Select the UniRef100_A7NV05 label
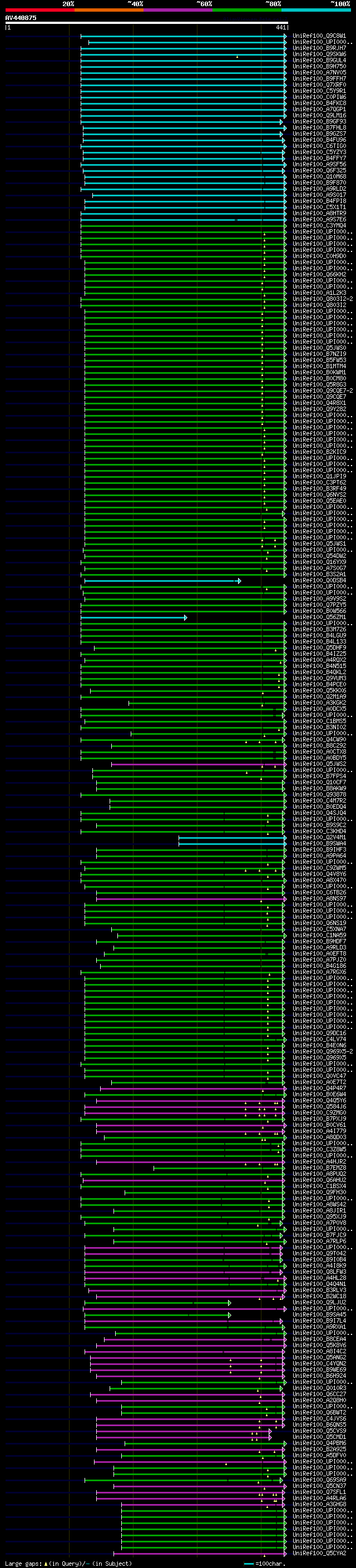The image size is (356, 1568). [x=319, y=72]
